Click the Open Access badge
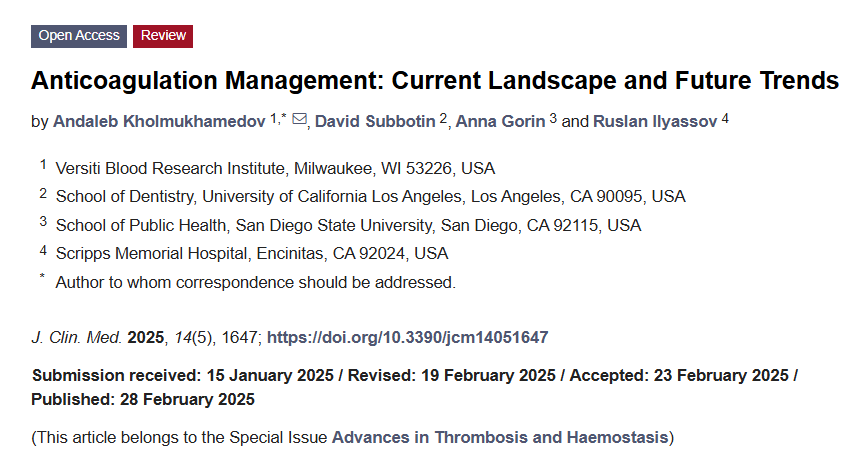The height and width of the screenshot is (455, 865). (x=79, y=36)
